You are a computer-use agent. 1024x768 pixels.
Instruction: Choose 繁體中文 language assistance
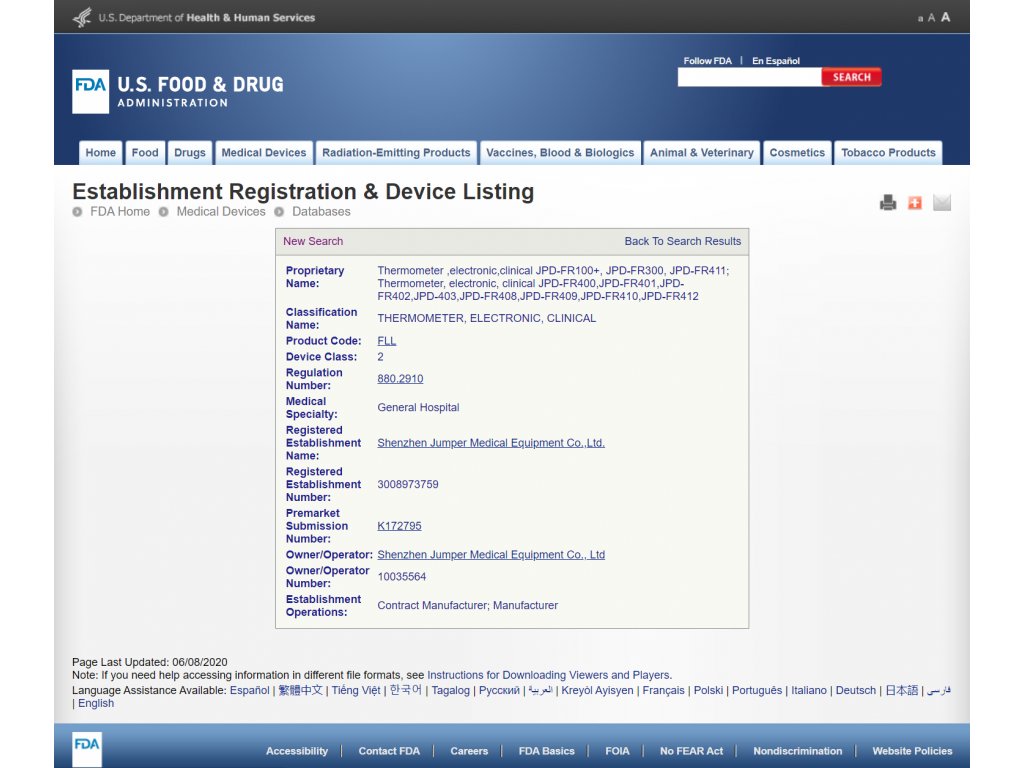click(300, 690)
